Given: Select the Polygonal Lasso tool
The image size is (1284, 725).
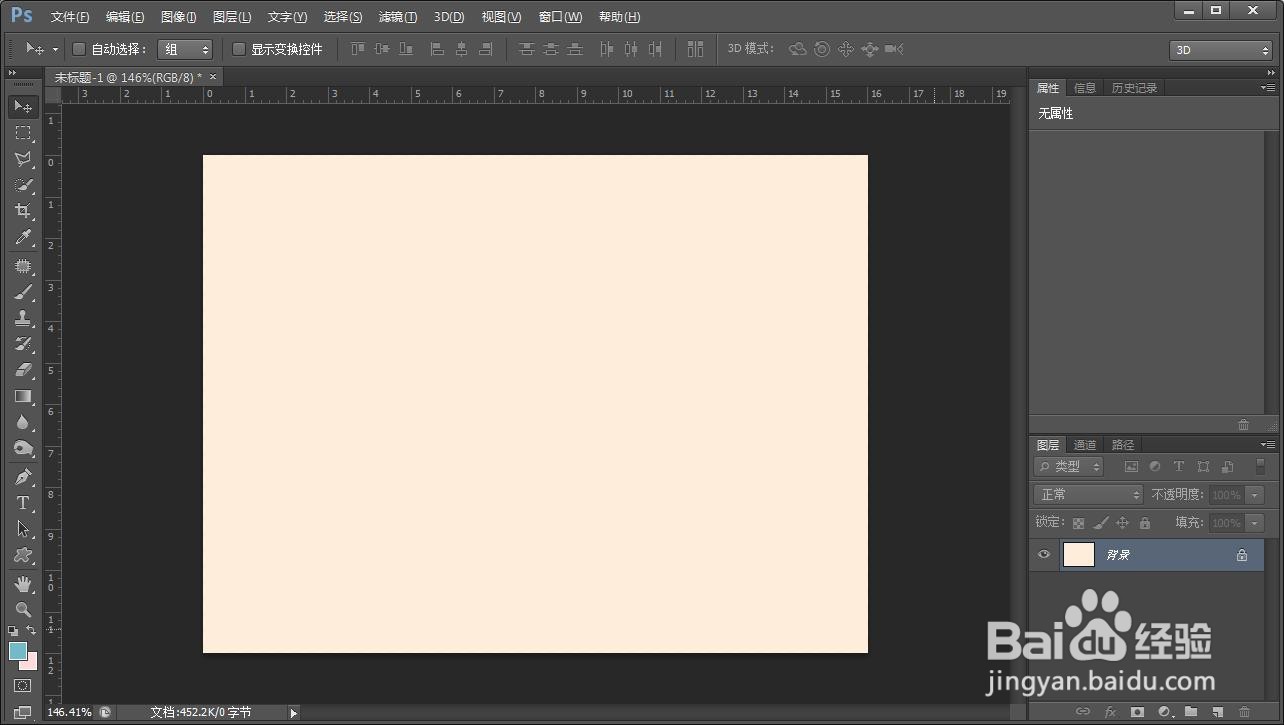Looking at the screenshot, I should [x=23, y=159].
